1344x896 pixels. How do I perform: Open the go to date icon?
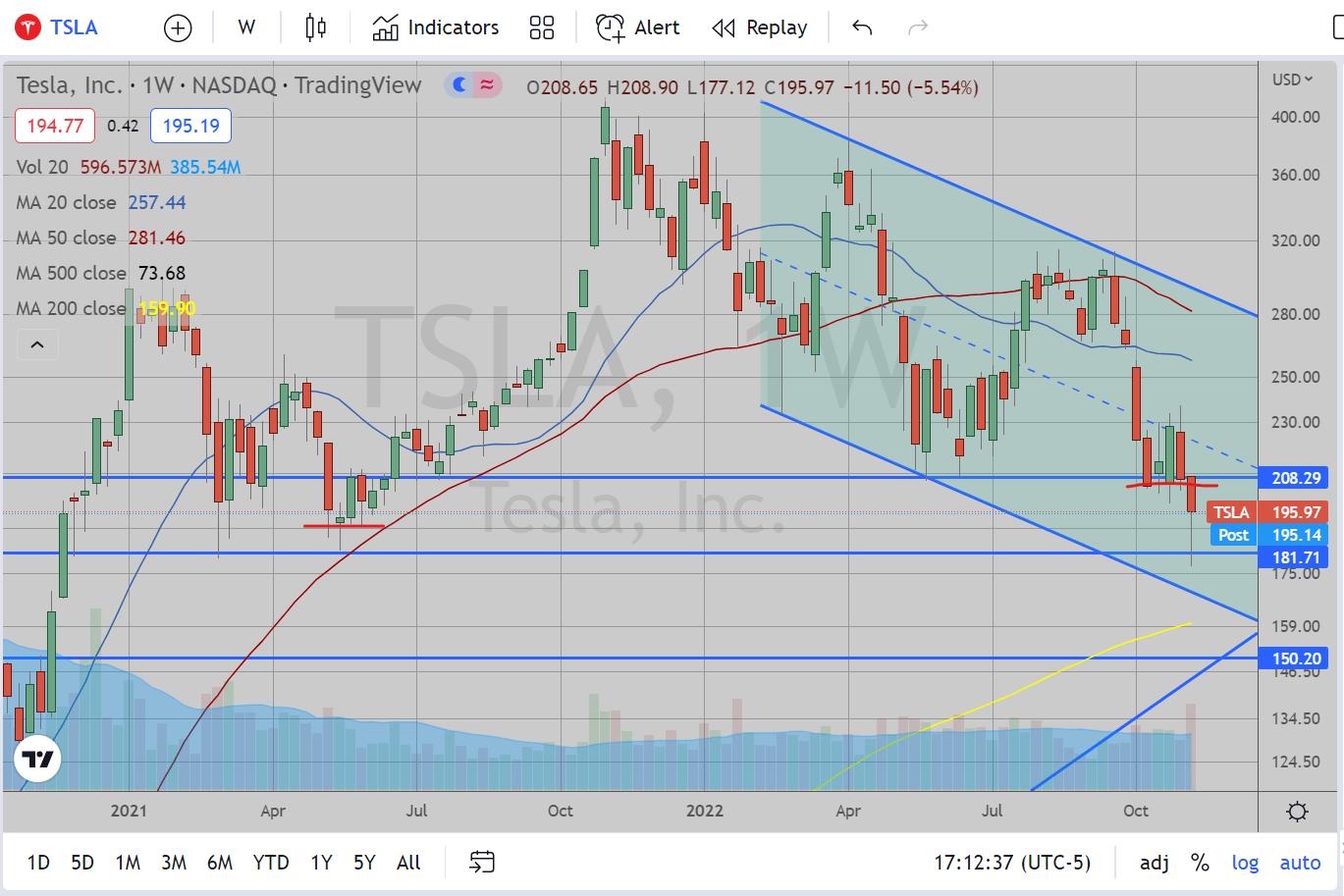[x=482, y=862]
